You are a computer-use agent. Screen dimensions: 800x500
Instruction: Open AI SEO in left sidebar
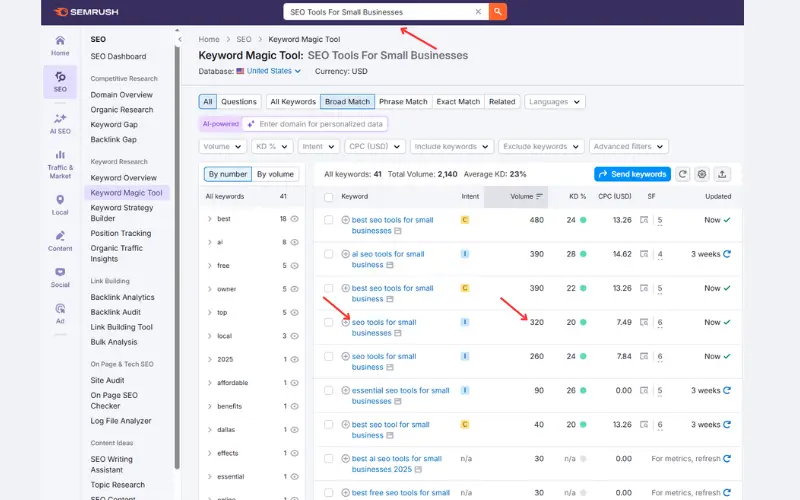(x=60, y=123)
